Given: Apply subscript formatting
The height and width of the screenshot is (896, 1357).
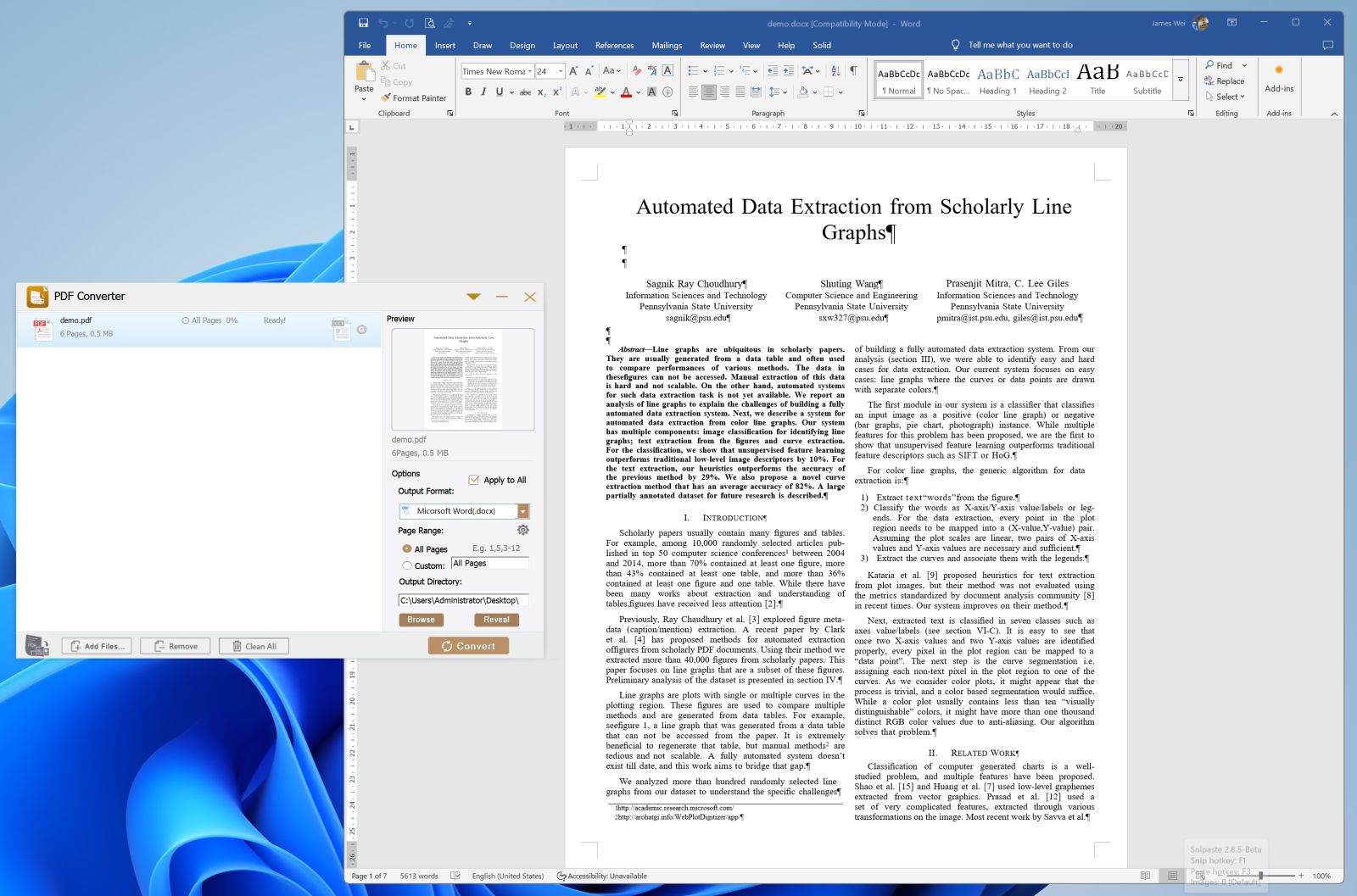Looking at the screenshot, I should point(542,92).
